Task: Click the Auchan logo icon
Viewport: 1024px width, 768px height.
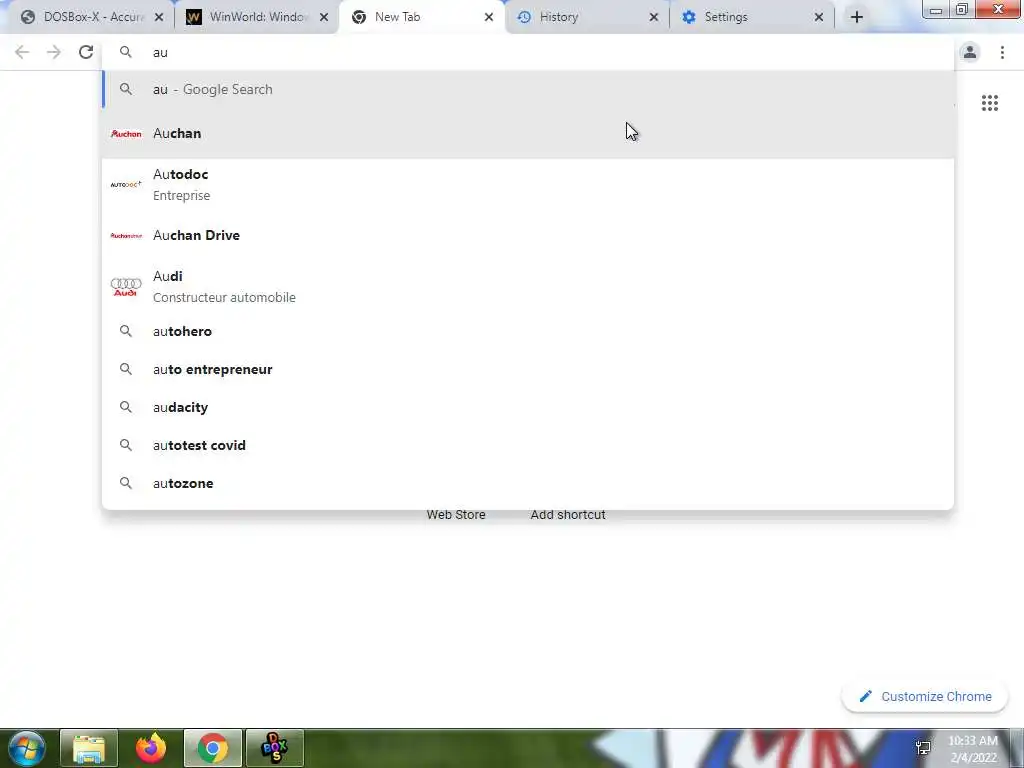Action: click(126, 133)
